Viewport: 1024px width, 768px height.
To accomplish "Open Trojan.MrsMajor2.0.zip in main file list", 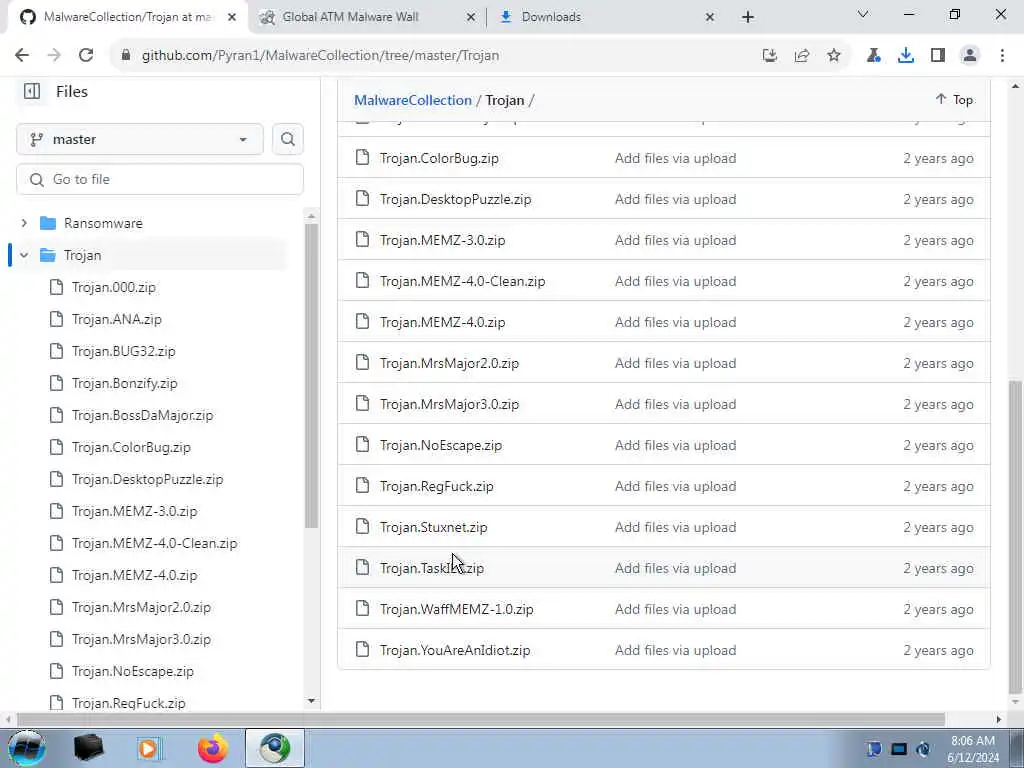I will pyautogui.click(x=449, y=363).
